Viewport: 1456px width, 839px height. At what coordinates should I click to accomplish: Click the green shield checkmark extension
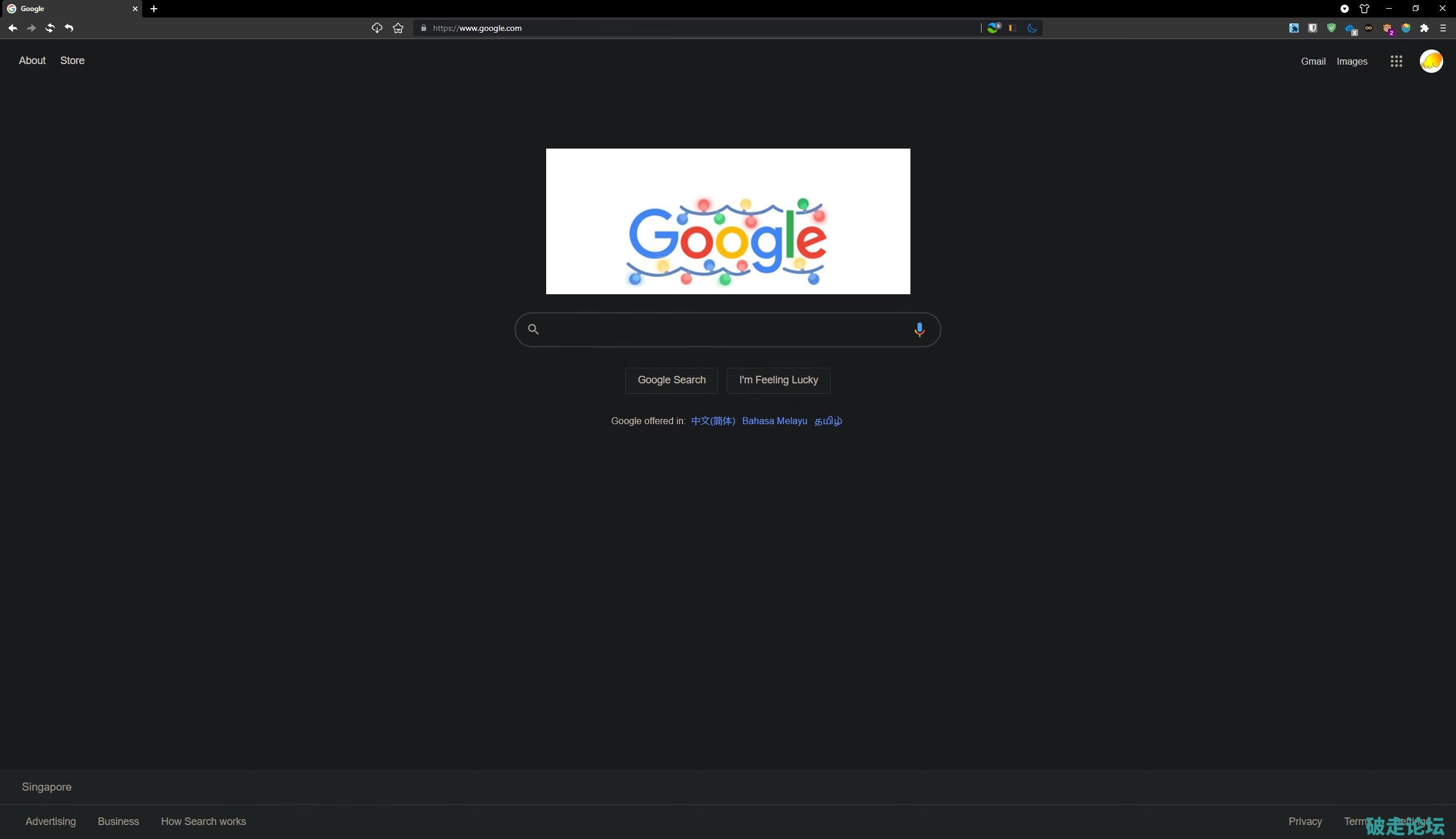pos(1331,28)
